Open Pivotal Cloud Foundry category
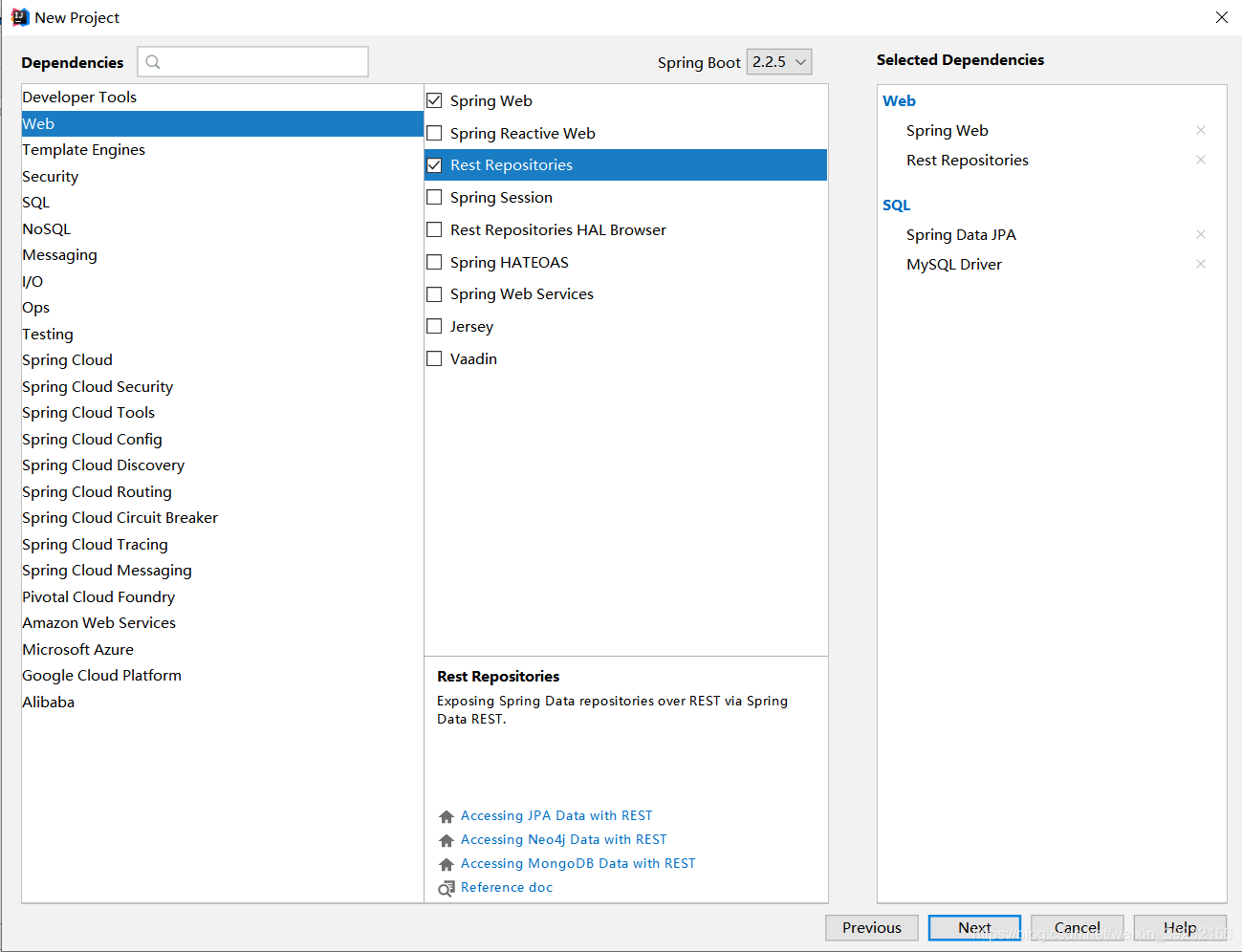 (222, 597)
